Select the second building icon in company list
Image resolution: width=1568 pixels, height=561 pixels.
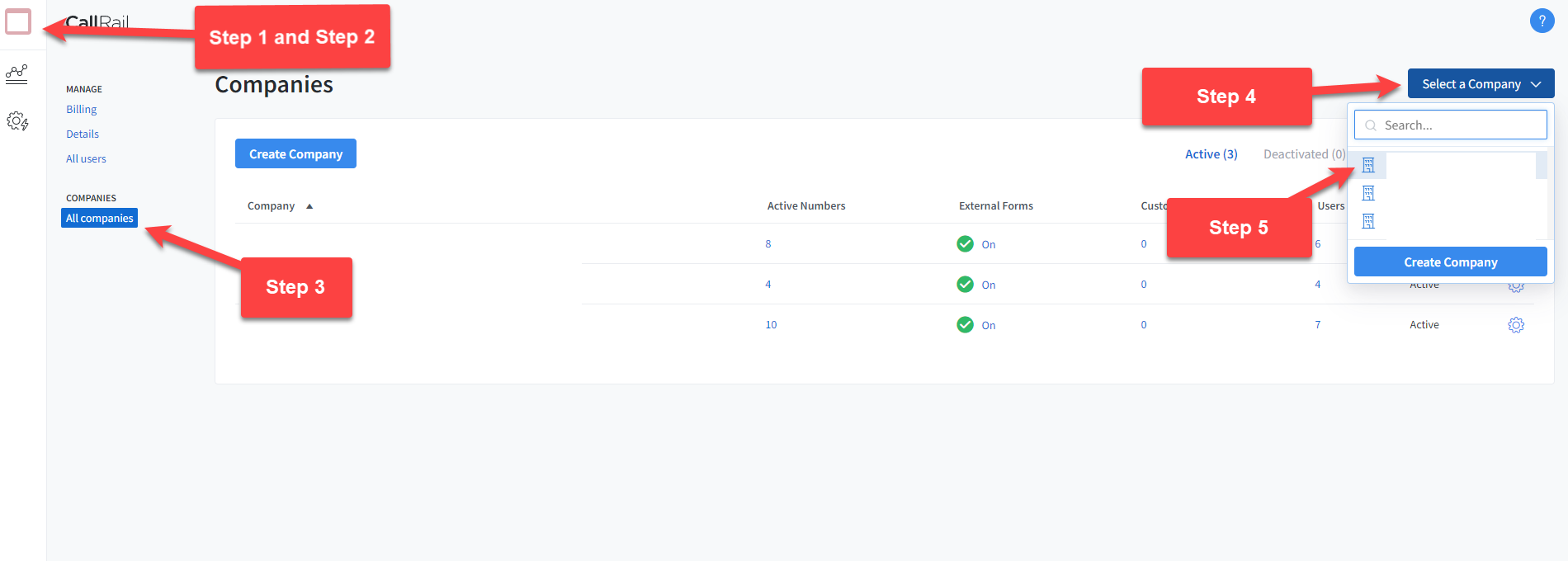(x=1368, y=193)
